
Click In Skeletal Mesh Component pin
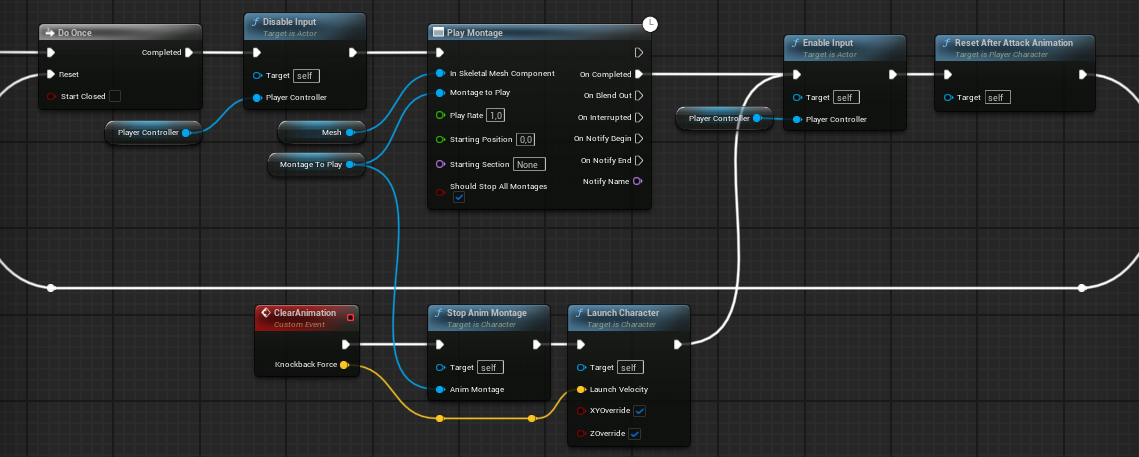click(439, 73)
